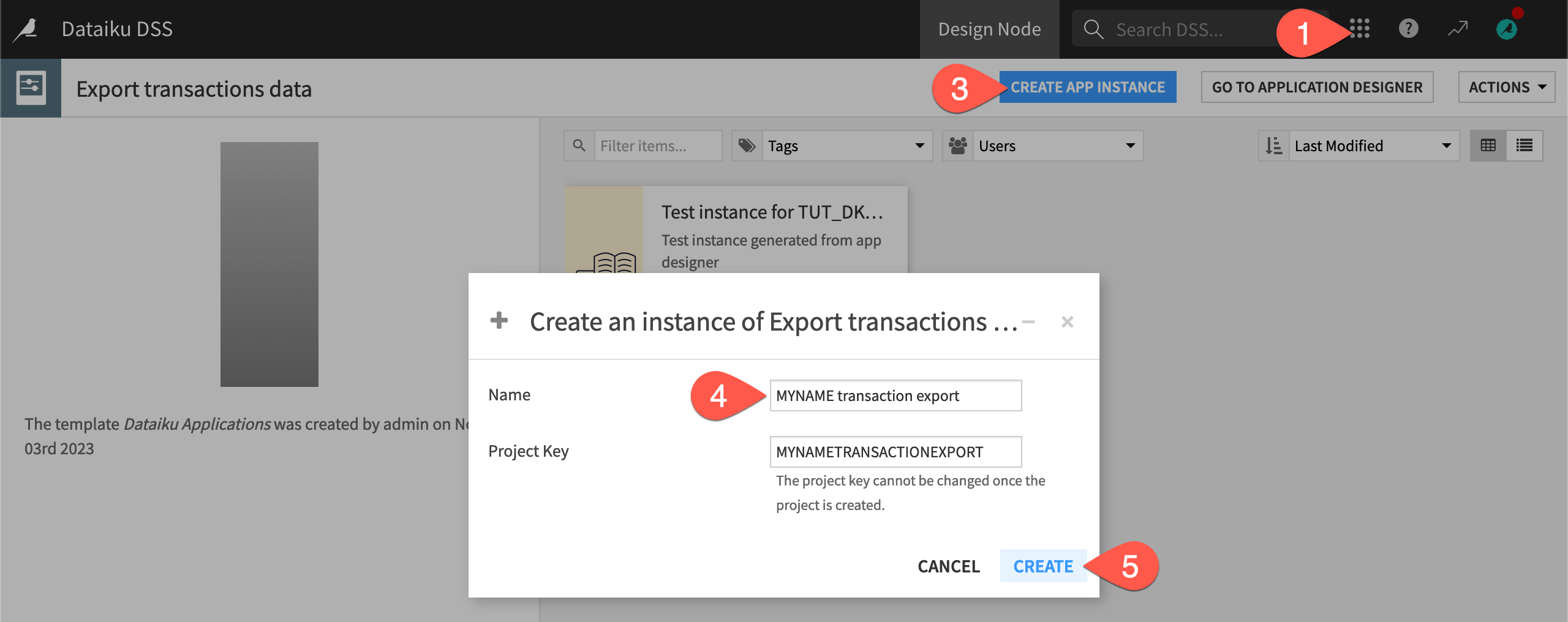Click the application settings icon beside Export transactions data
Image resolution: width=1568 pixels, height=622 pixels.
tap(31, 88)
